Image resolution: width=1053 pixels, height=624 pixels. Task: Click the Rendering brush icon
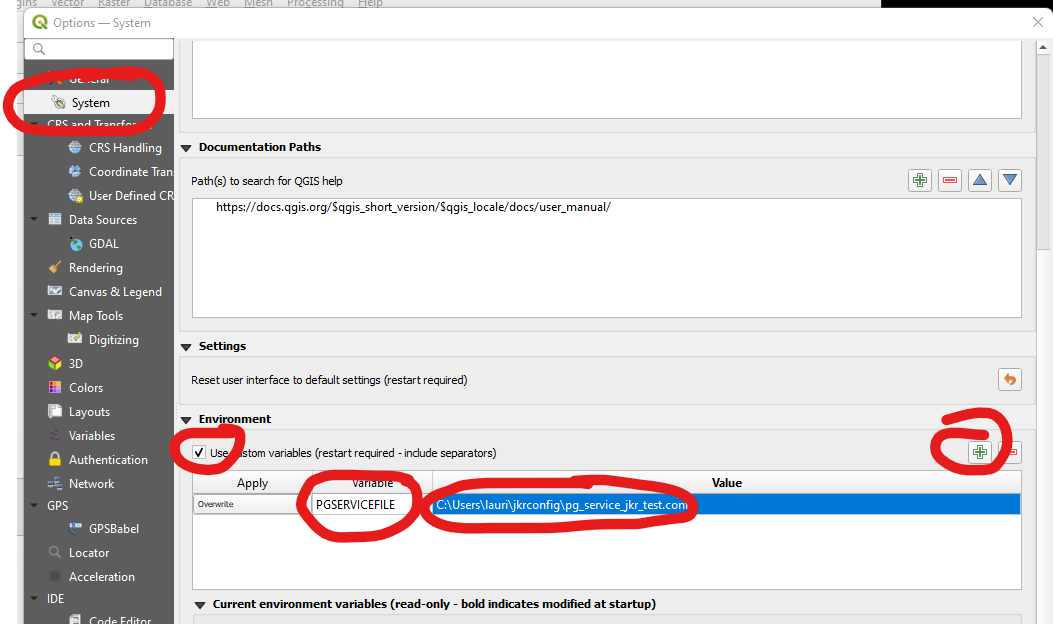tap(55, 267)
